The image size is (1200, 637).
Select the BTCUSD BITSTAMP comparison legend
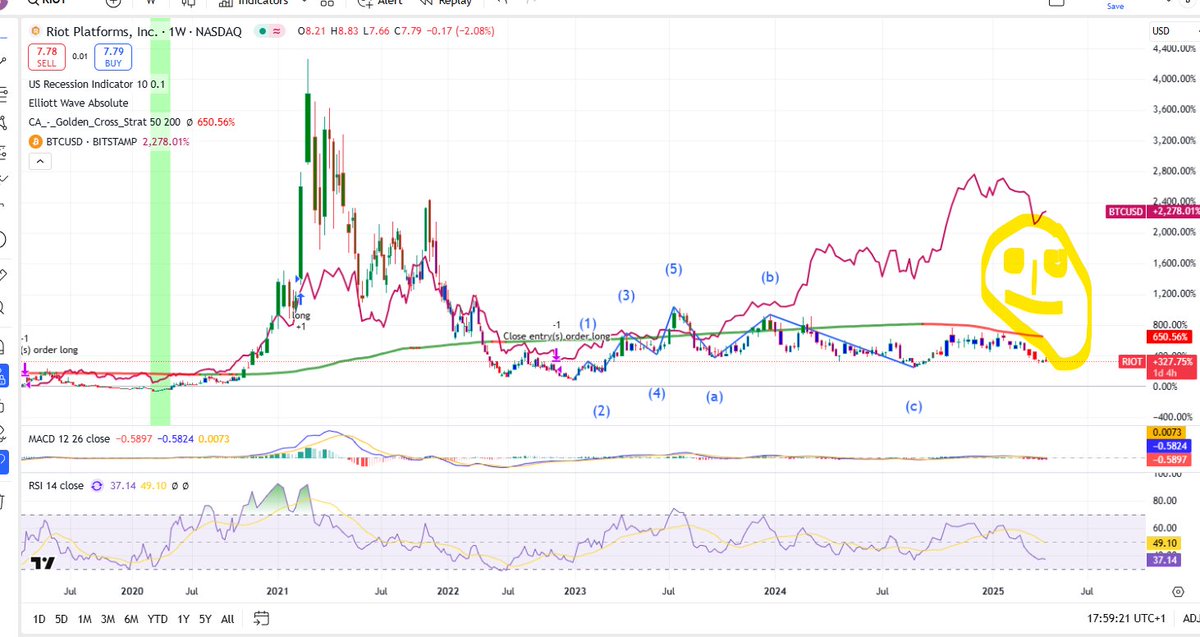pyautogui.click(x=109, y=141)
